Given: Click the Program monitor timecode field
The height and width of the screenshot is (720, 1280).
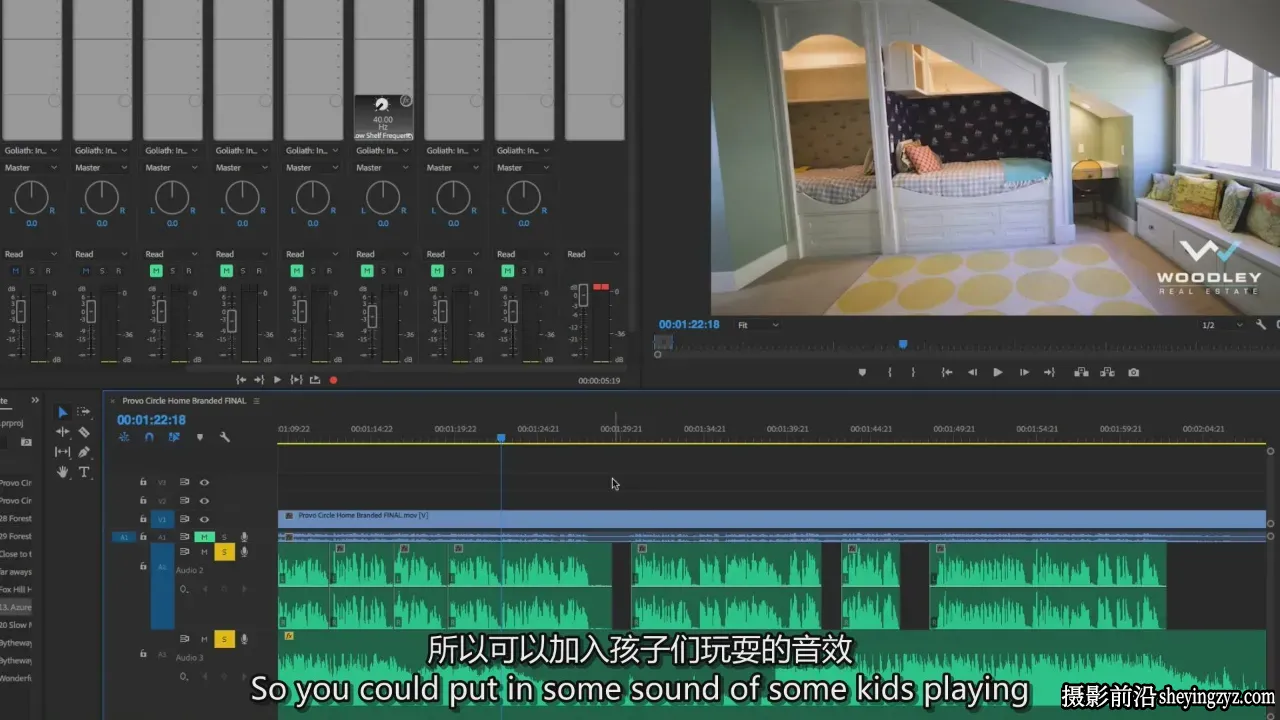Looking at the screenshot, I should [x=689, y=325].
